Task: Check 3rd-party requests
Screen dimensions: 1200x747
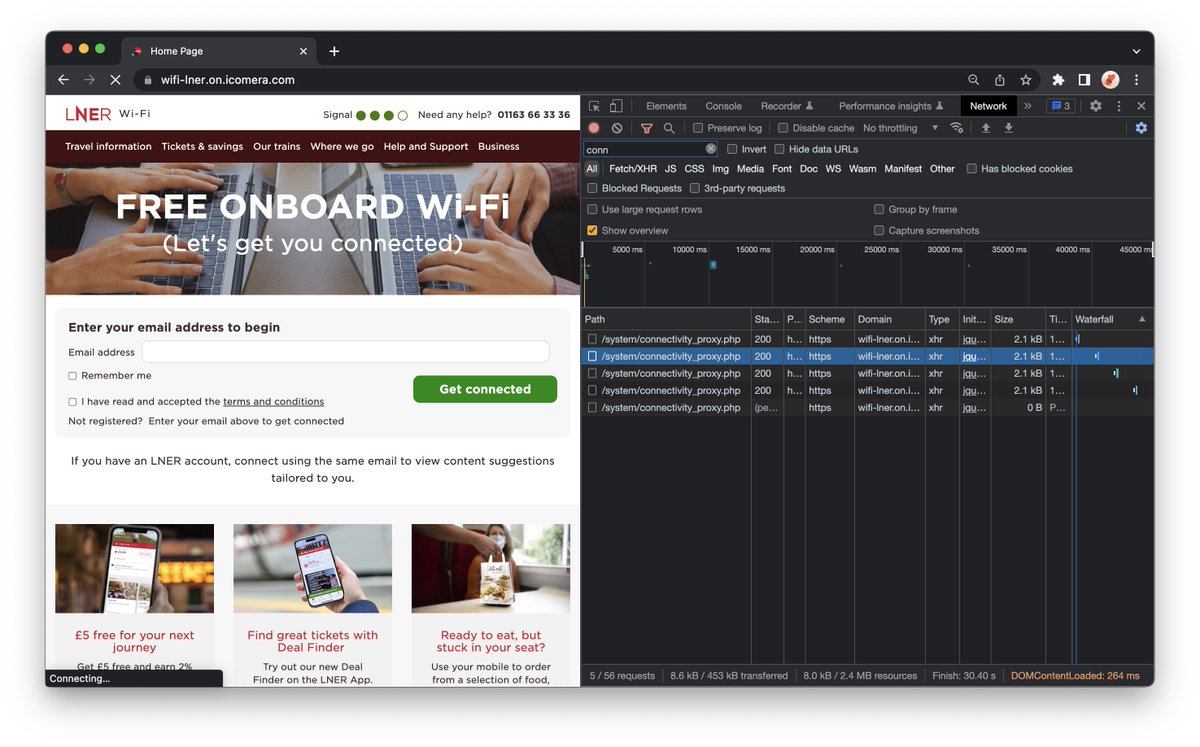Action: 695,188
